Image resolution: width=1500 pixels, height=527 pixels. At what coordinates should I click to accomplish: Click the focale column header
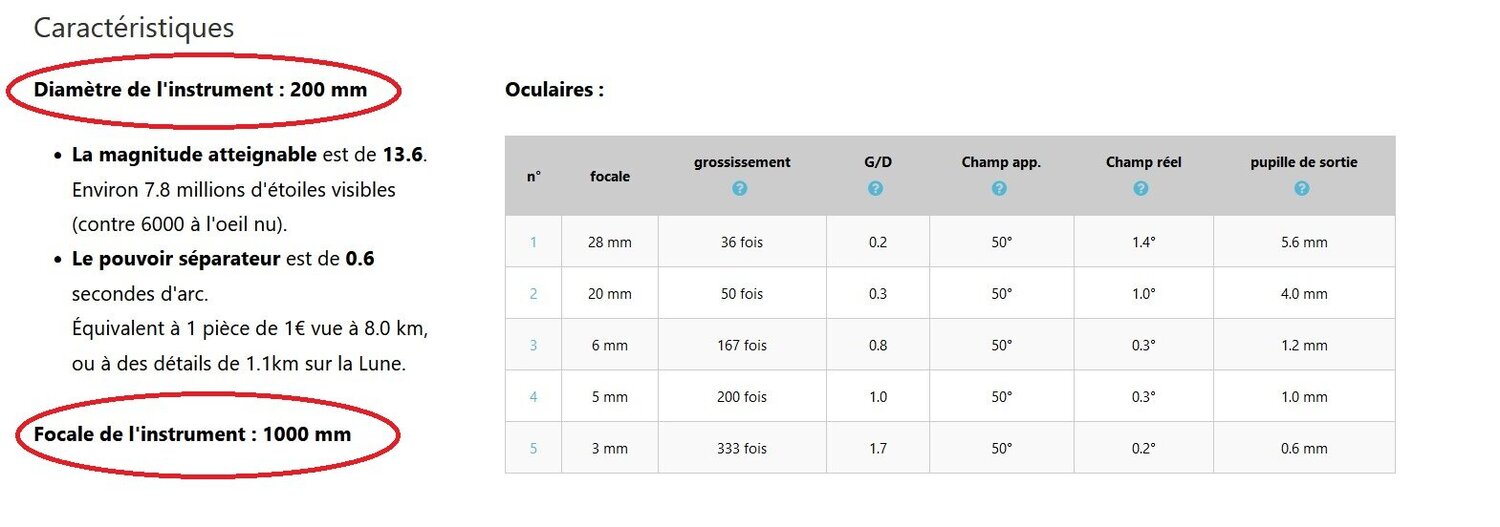pyautogui.click(x=610, y=176)
